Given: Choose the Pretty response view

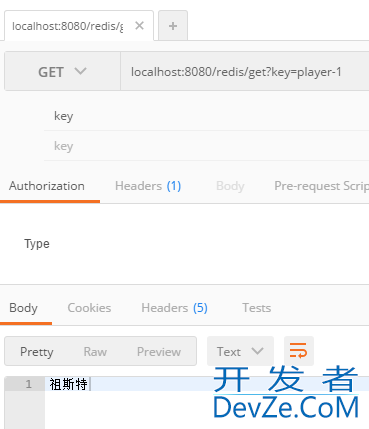Looking at the screenshot, I should coord(37,352).
